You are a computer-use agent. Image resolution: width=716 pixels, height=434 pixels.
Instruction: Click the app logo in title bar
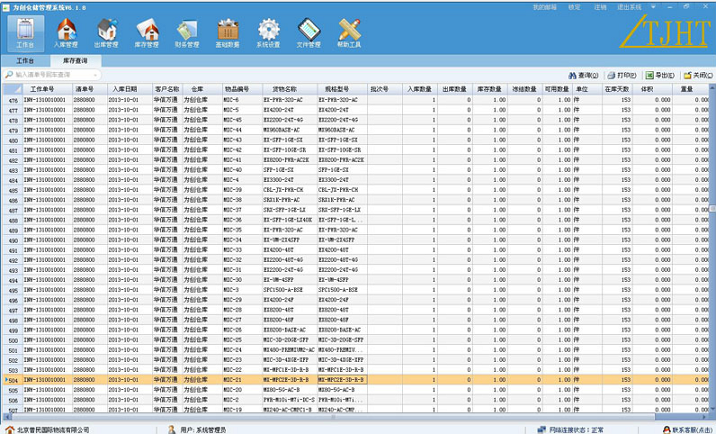(6, 7)
